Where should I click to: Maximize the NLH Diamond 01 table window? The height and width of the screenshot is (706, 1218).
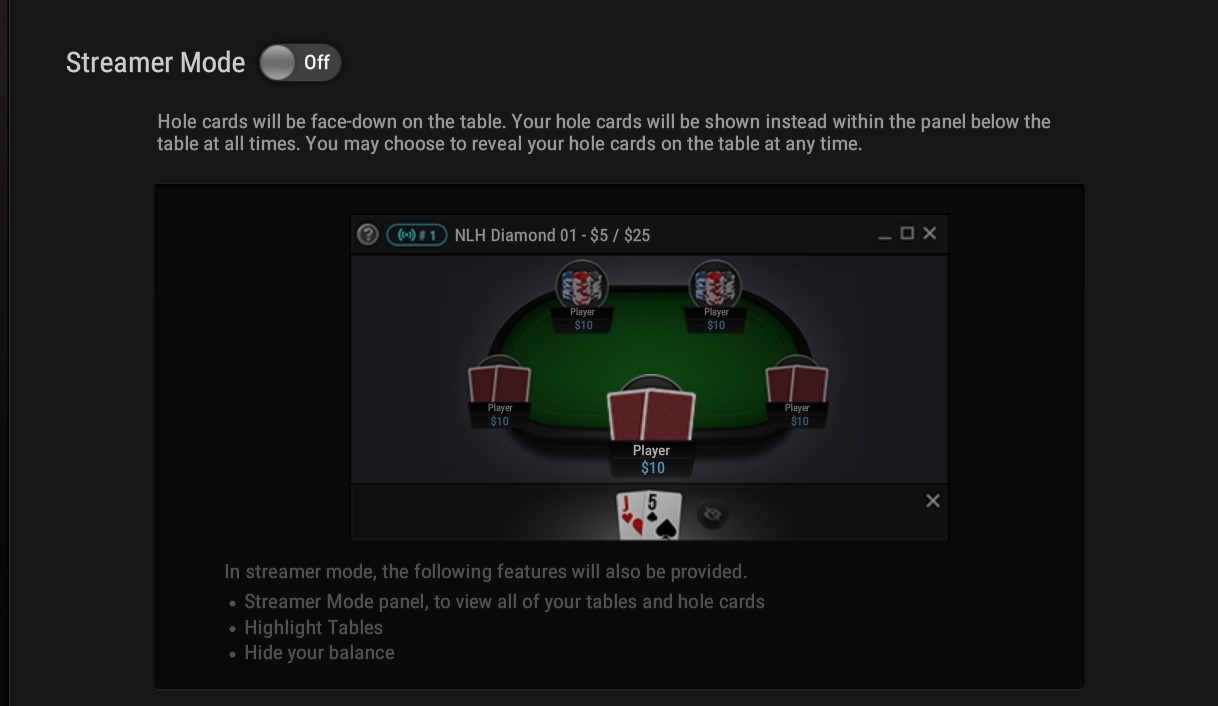point(907,233)
